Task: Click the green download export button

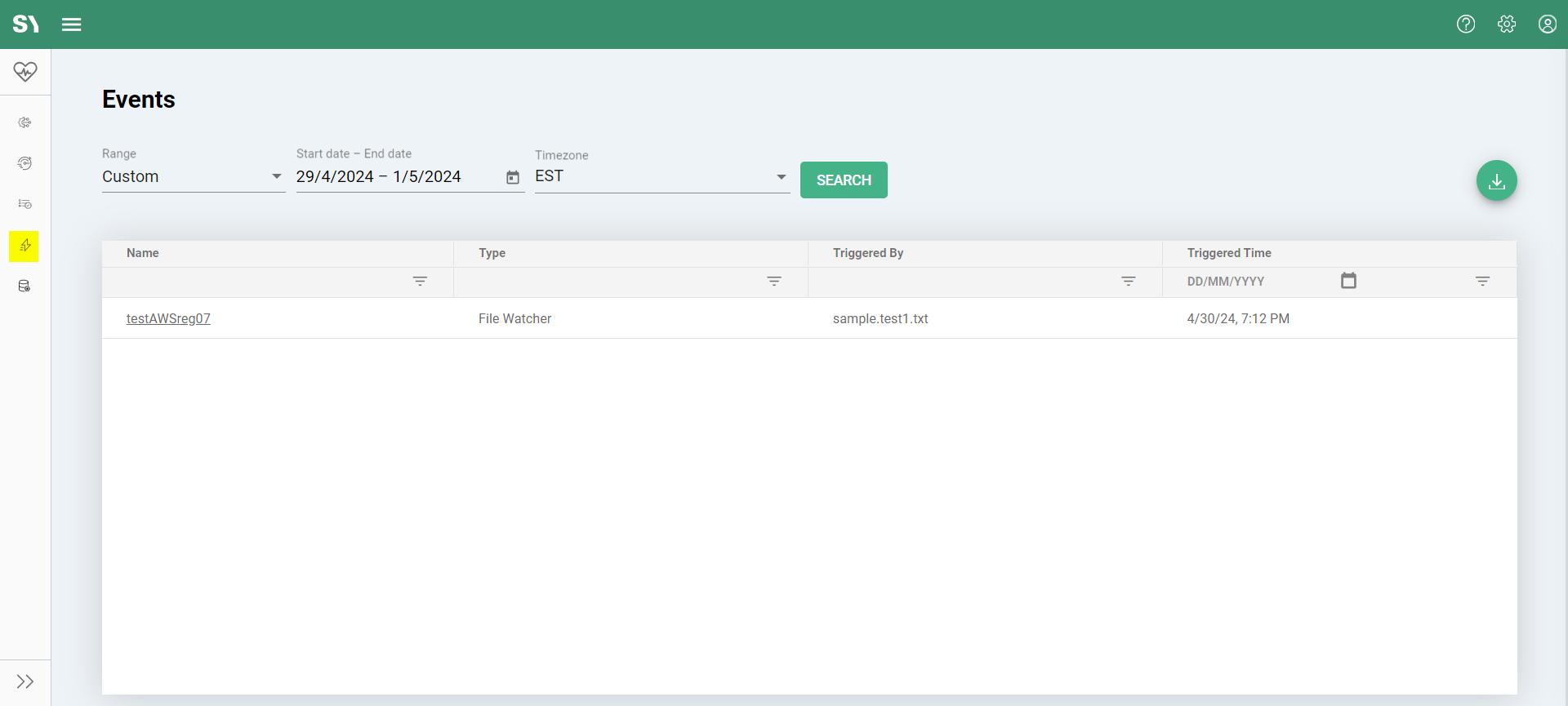Action: tap(1496, 181)
